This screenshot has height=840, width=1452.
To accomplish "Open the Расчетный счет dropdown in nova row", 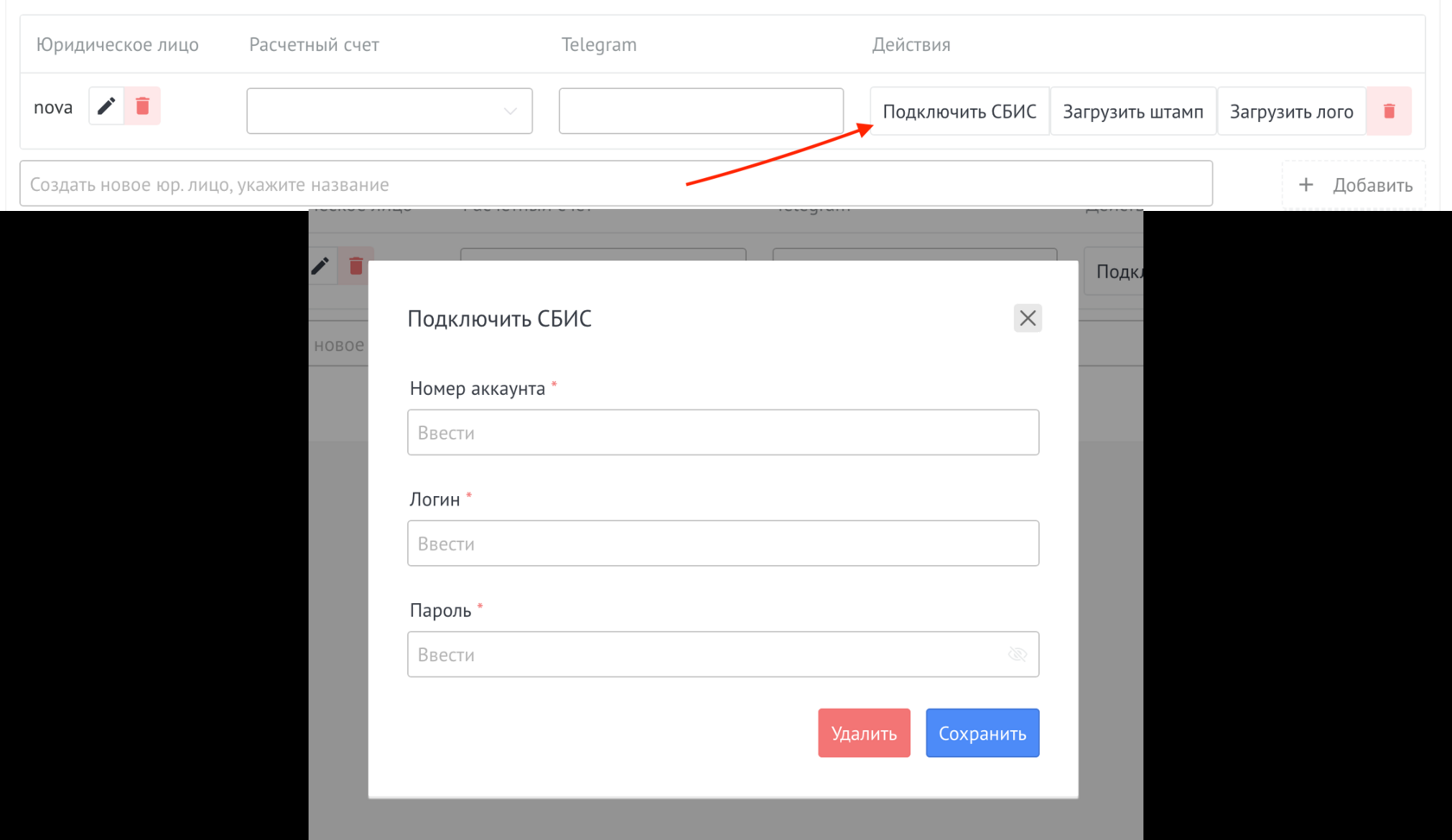I will (x=389, y=111).
